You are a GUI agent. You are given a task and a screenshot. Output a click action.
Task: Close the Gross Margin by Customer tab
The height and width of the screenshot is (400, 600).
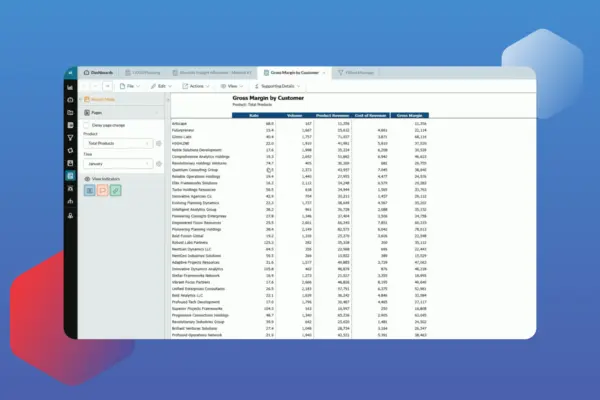coord(324,73)
